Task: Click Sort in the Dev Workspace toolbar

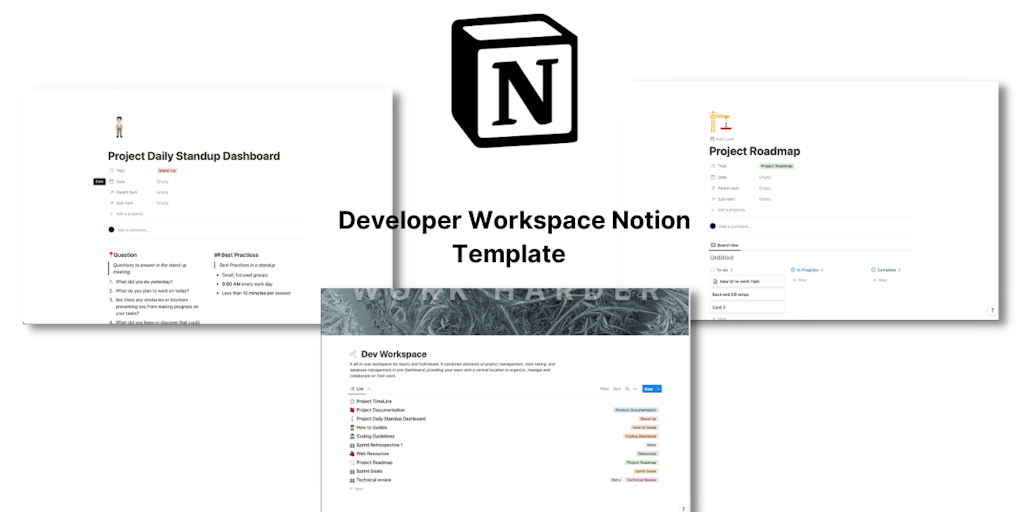Action: point(617,389)
